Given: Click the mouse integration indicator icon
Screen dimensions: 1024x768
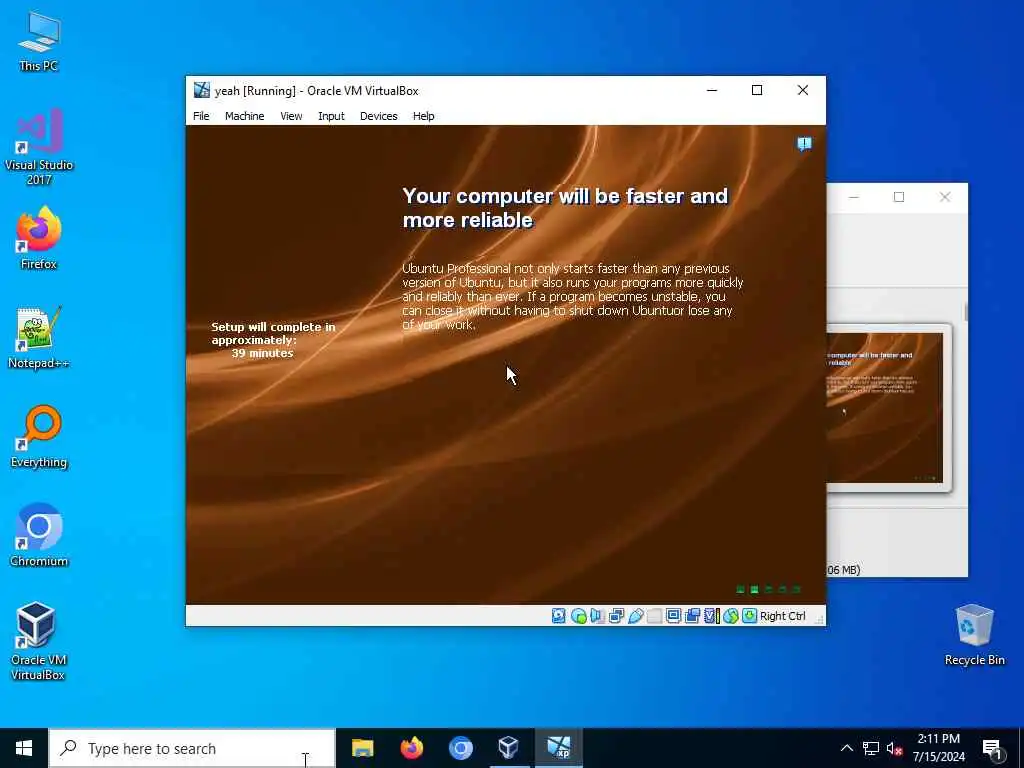Looking at the screenshot, I should (x=731, y=616).
